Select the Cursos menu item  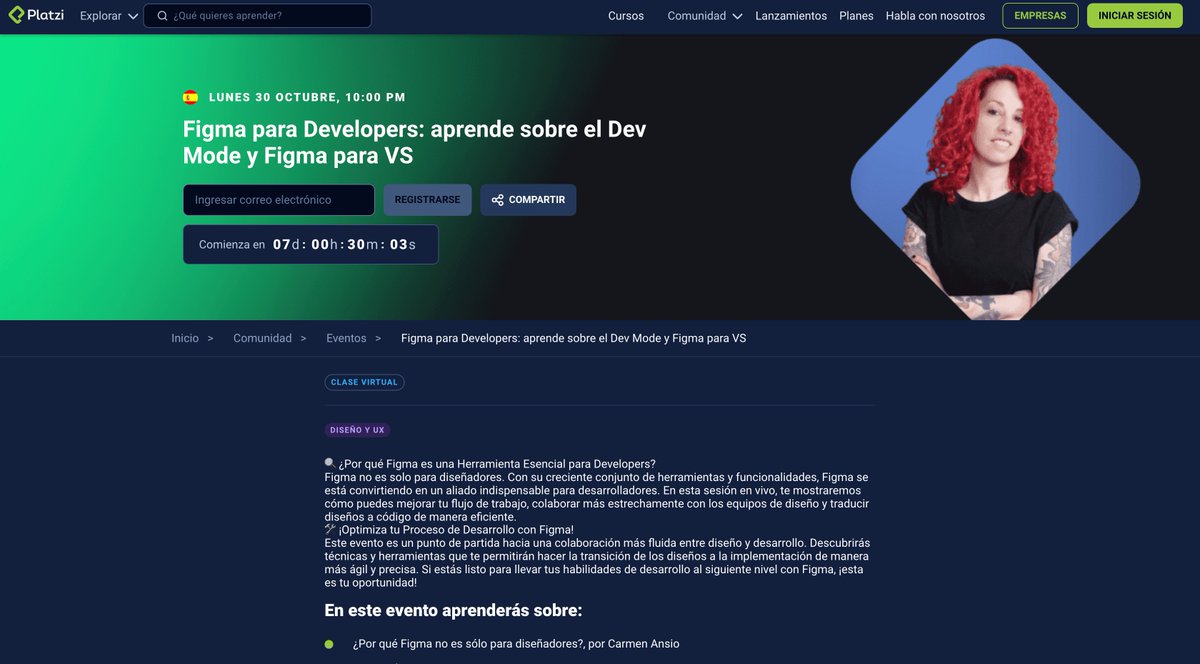coord(625,15)
